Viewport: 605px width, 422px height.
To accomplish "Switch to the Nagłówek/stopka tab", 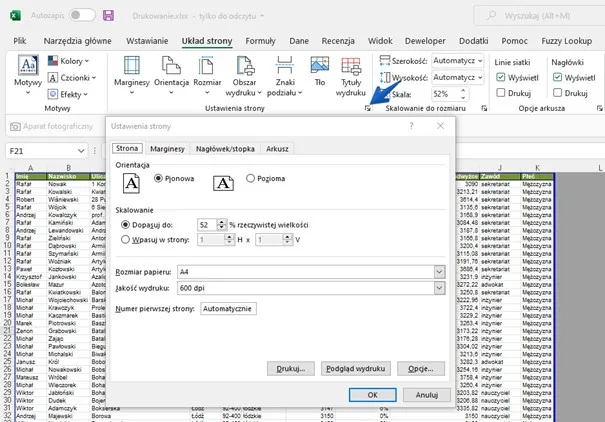I will click(225, 148).
